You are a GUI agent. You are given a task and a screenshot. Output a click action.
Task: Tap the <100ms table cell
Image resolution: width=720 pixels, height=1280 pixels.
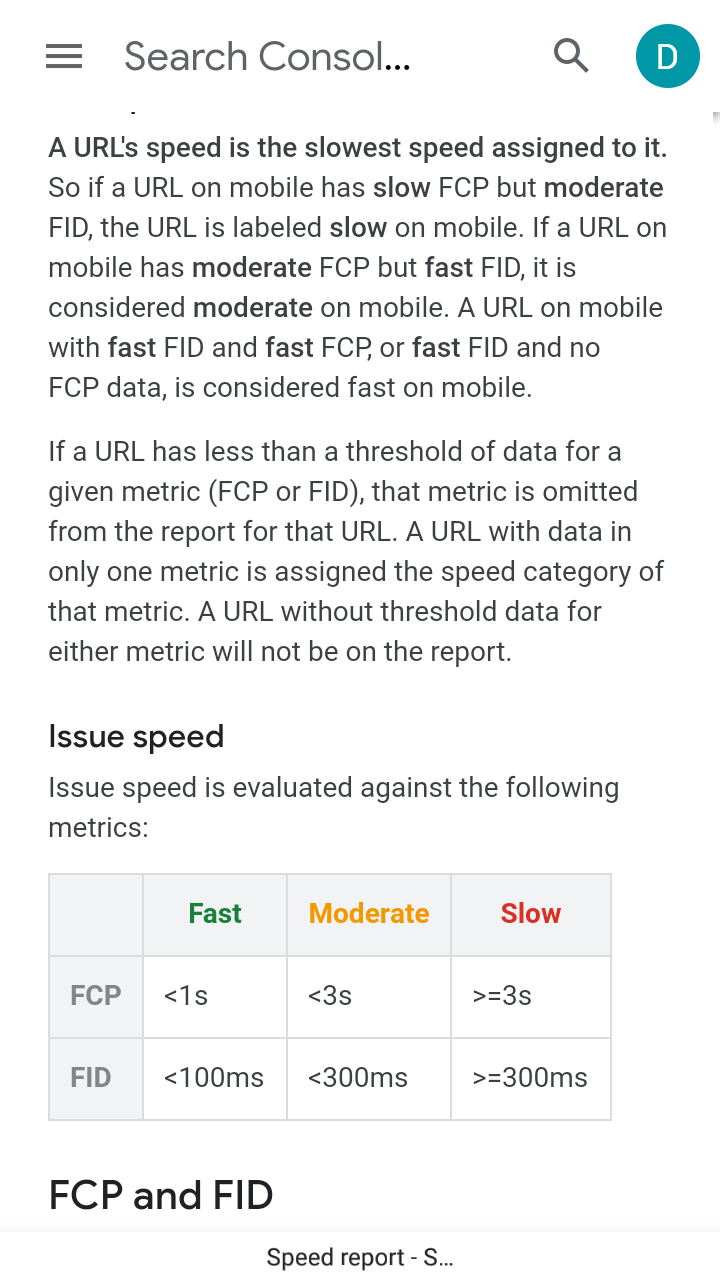[x=215, y=1078]
